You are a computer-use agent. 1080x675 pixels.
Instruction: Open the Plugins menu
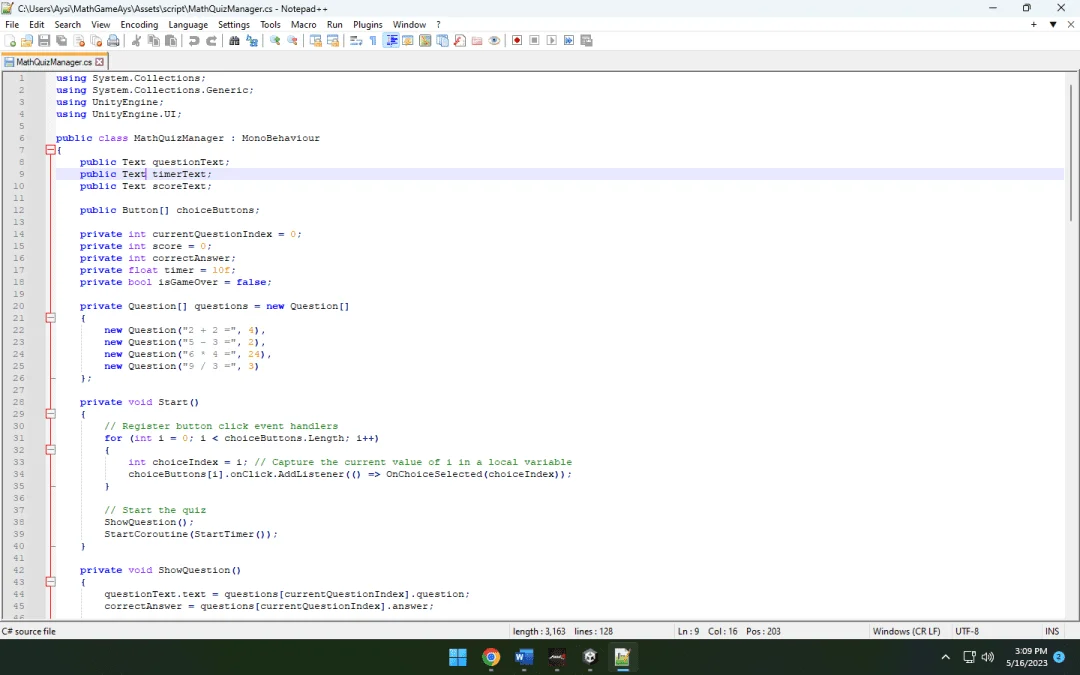click(368, 24)
